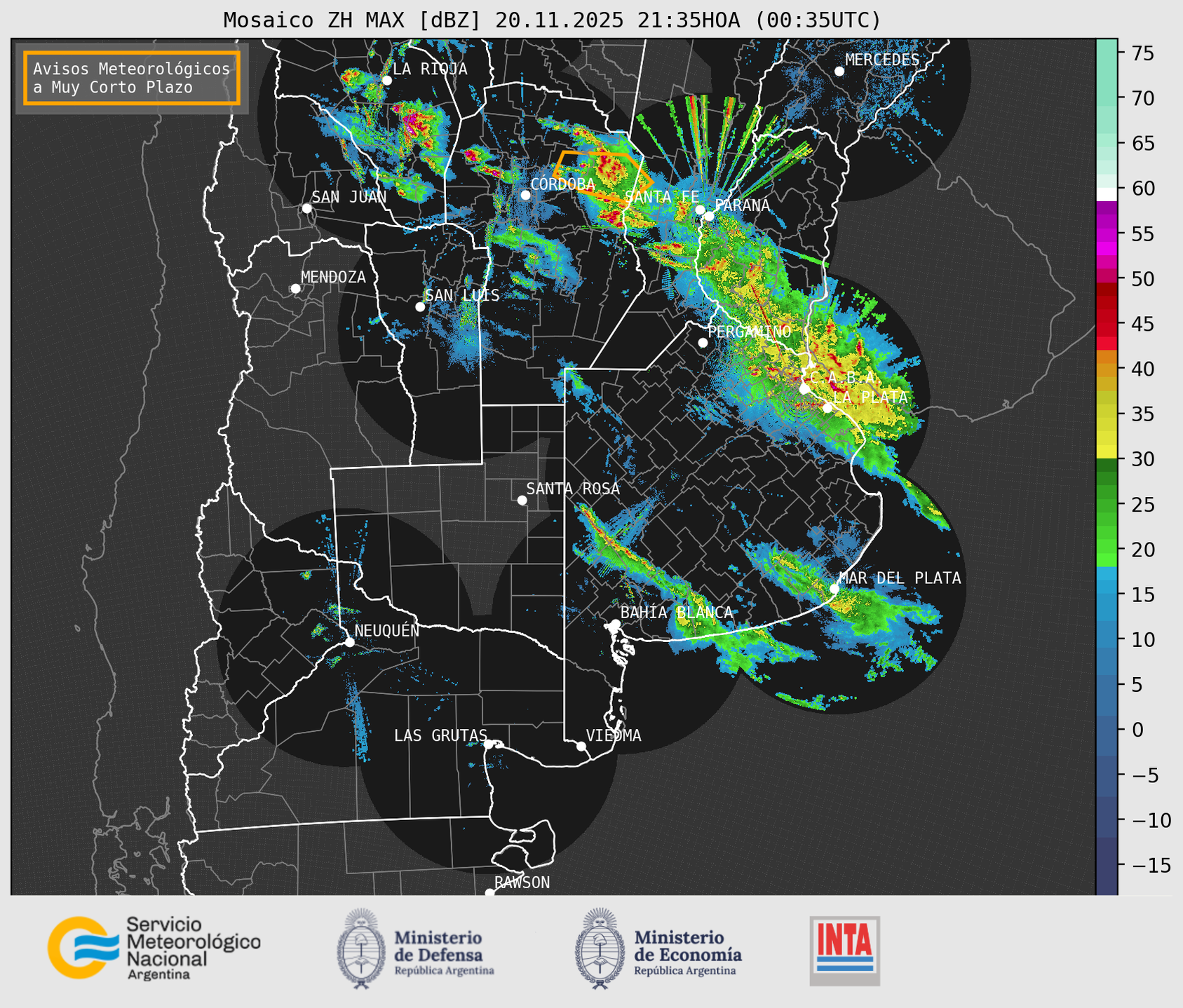Click the Servicio Meteorológico Nacional logo
Screen dimensions: 1183x1008
coord(154,948)
